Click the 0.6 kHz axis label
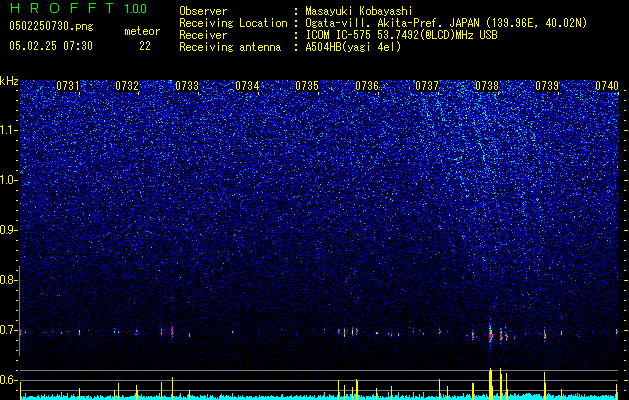Screen dimensions: 629x400 [x=9, y=380]
